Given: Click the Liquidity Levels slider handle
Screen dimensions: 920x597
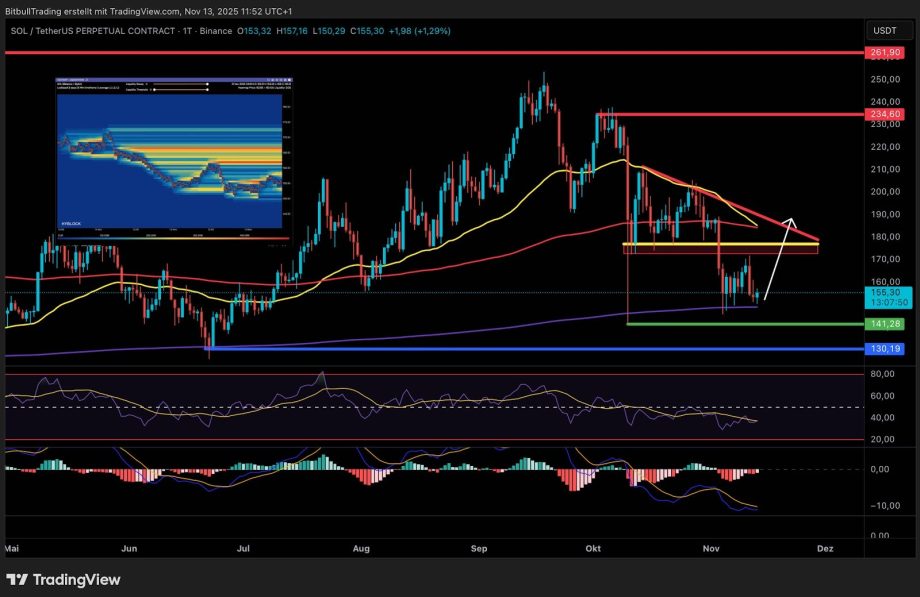Looking at the screenshot, I should click(207, 84).
